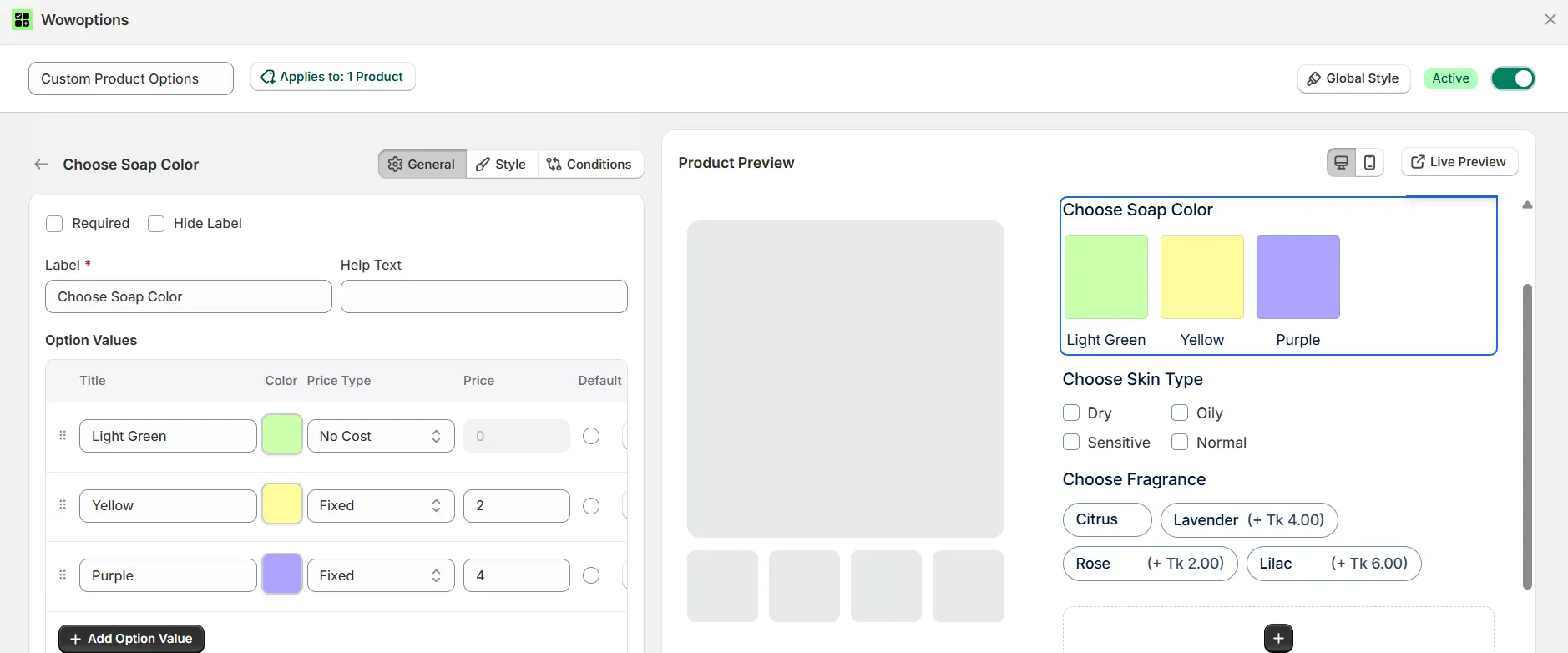This screenshot has height=653, width=1568.
Task: Check the Hide Label option
Action: pyautogui.click(x=155, y=223)
